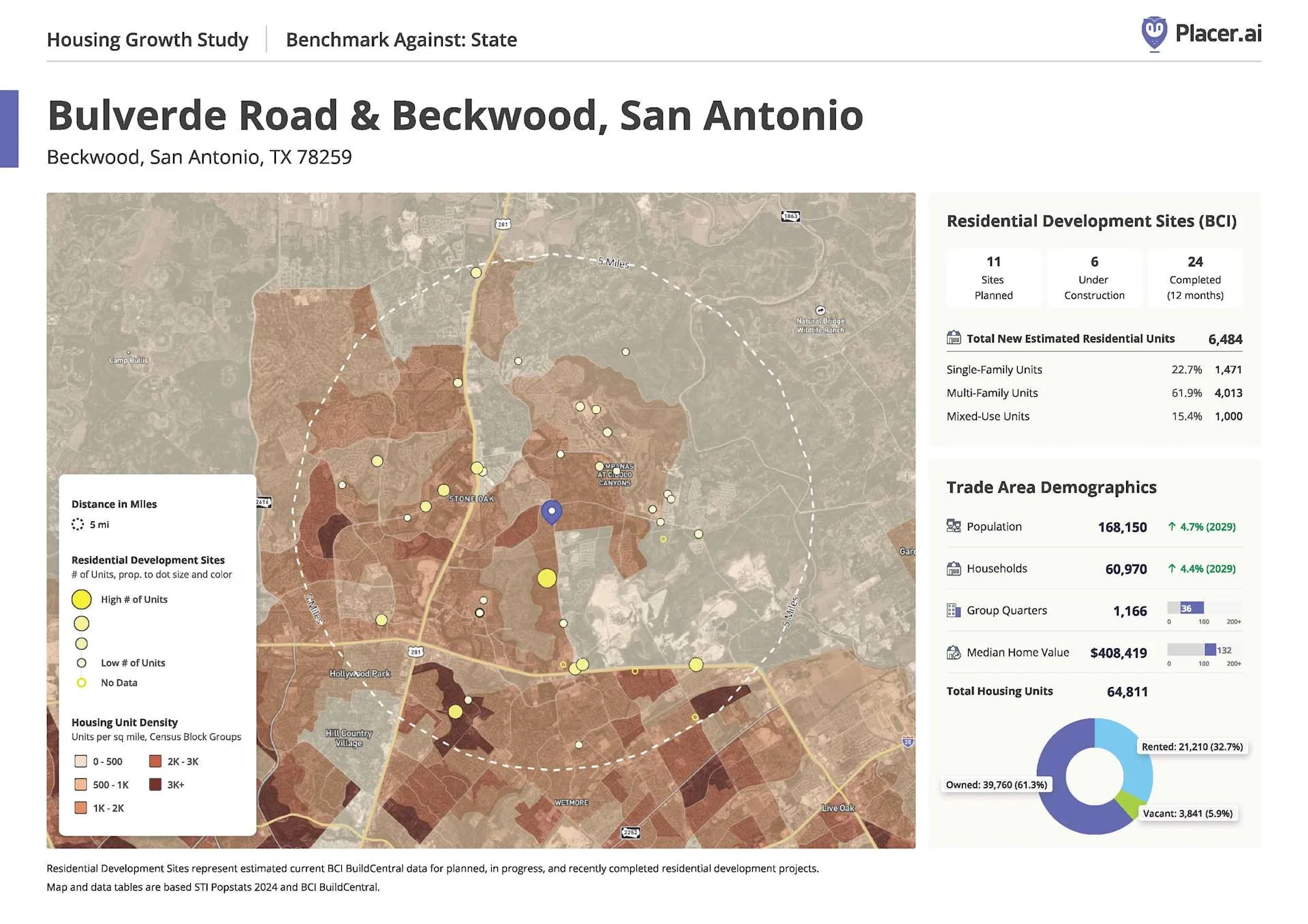Click the Group Quarters index bar showing 36
Image resolution: width=1308 pixels, height=924 pixels.
click(x=1204, y=608)
